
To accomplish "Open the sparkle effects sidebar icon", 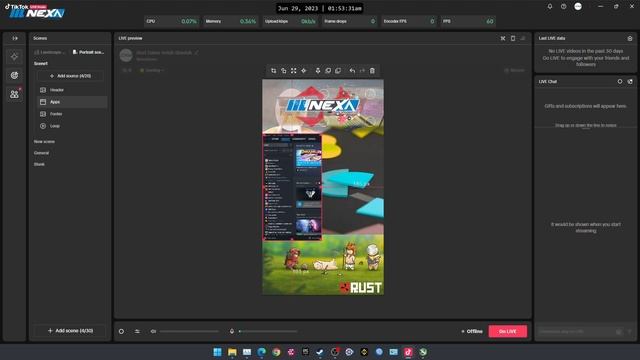I will click(14, 56).
